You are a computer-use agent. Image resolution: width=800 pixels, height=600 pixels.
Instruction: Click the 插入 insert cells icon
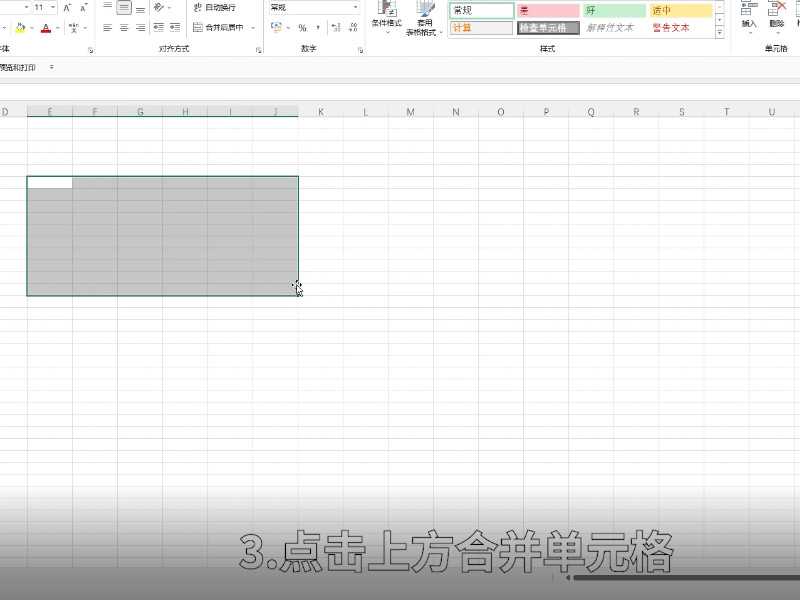click(748, 14)
